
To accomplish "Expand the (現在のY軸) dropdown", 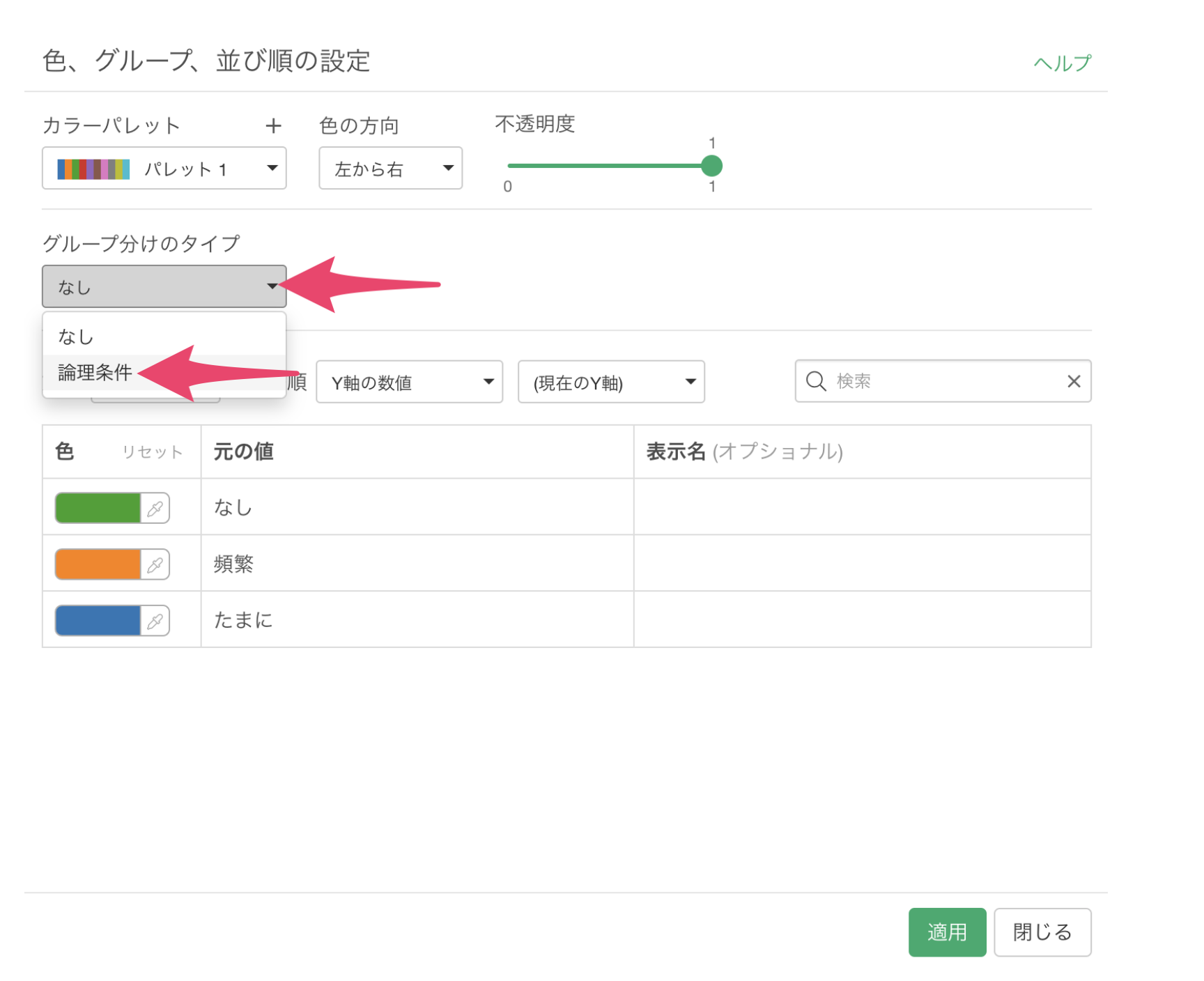I will [611, 382].
